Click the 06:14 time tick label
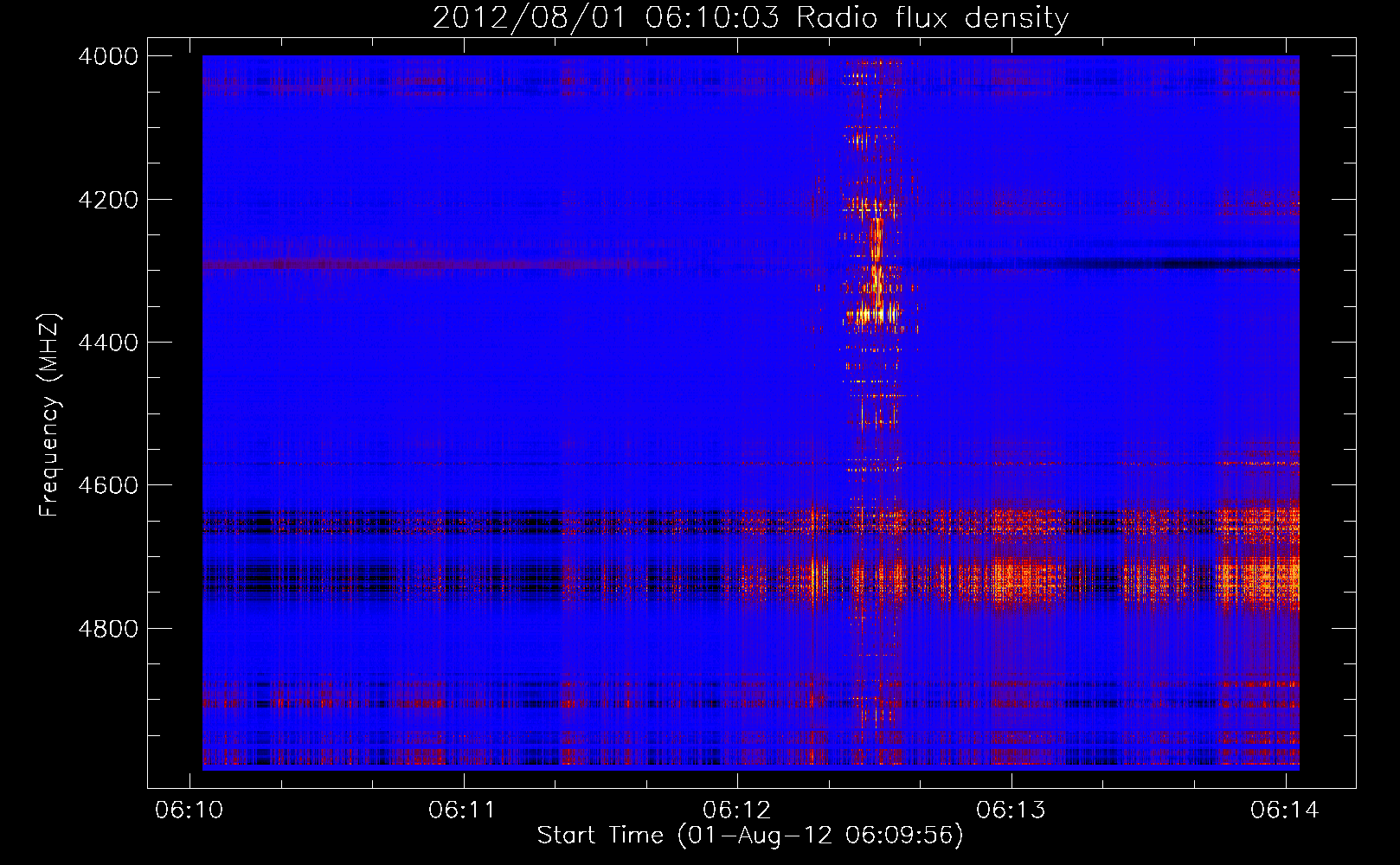This screenshot has width=1400, height=865. (x=1284, y=810)
